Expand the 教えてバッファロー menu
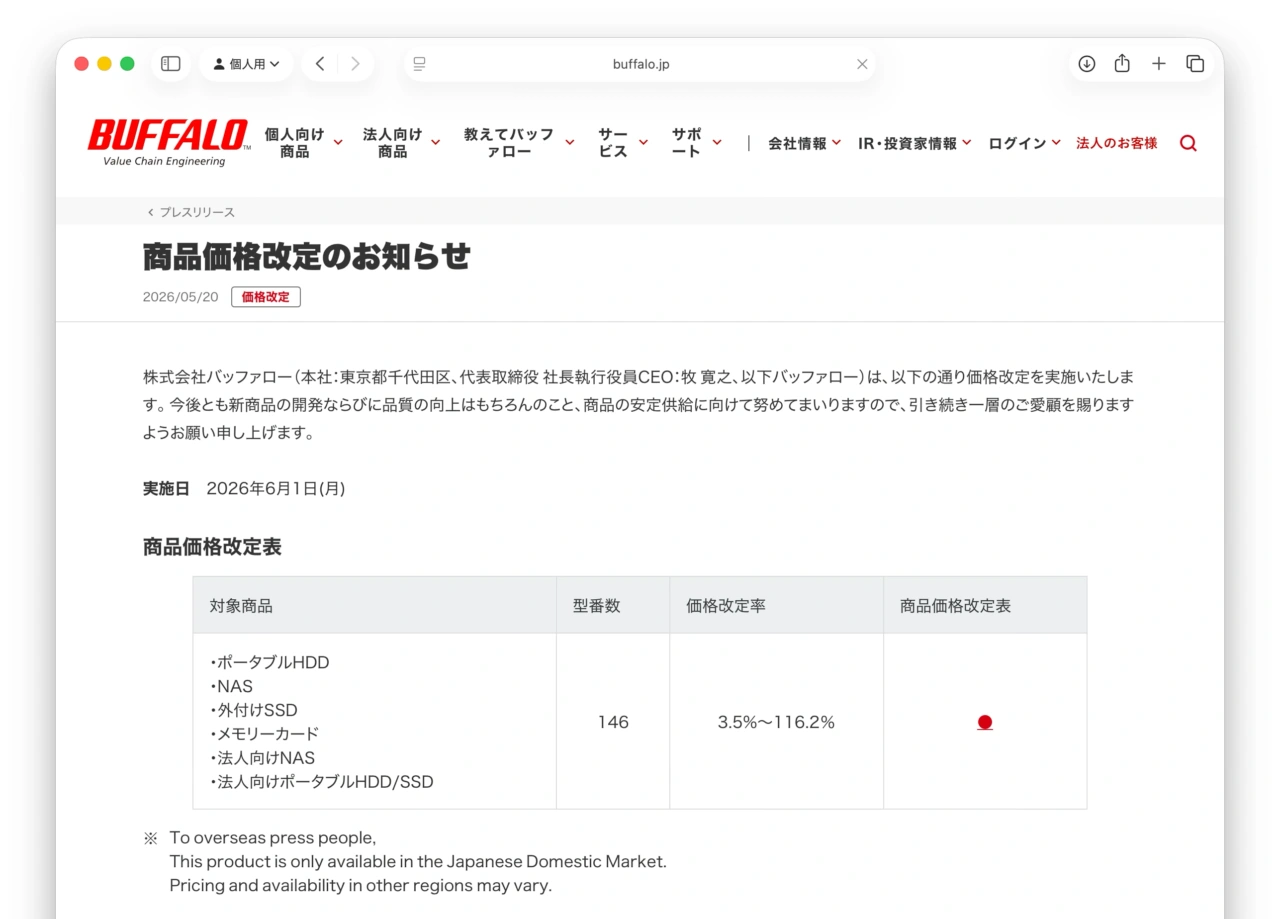Screen dimensions: 1280x919 click(x=519, y=143)
